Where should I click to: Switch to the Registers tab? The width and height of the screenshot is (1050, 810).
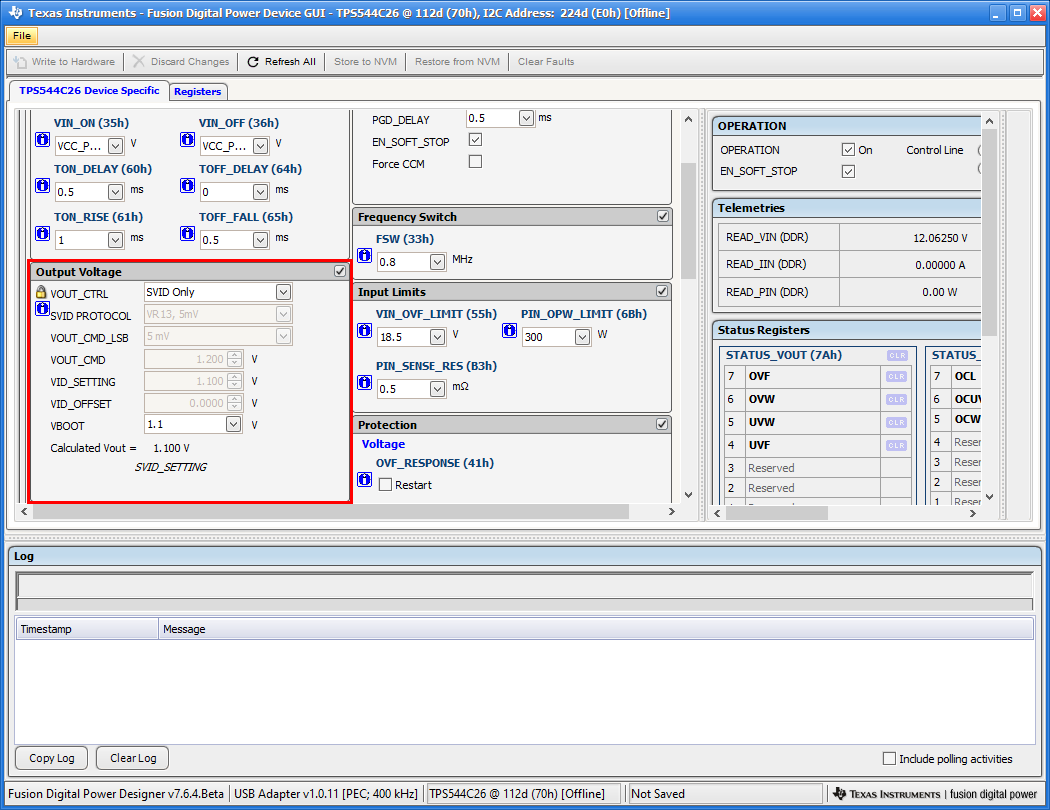[x=197, y=91]
